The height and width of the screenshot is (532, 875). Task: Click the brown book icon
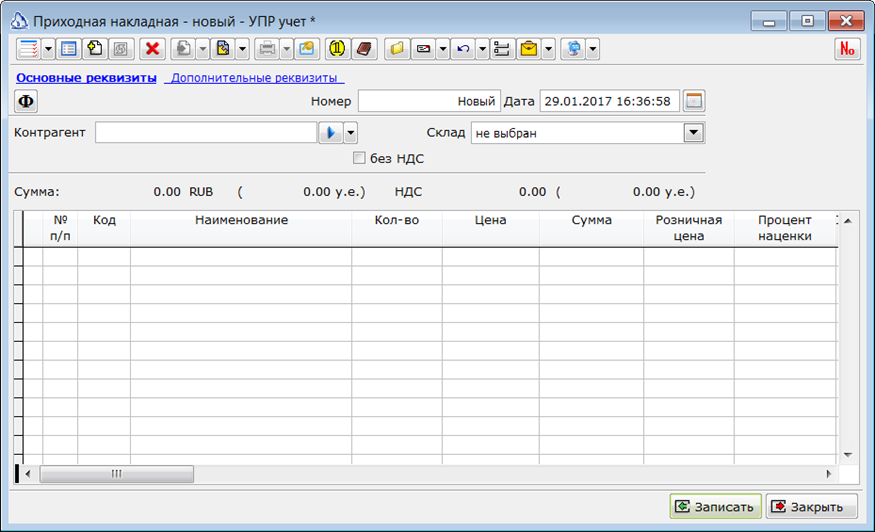click(364, 49)
